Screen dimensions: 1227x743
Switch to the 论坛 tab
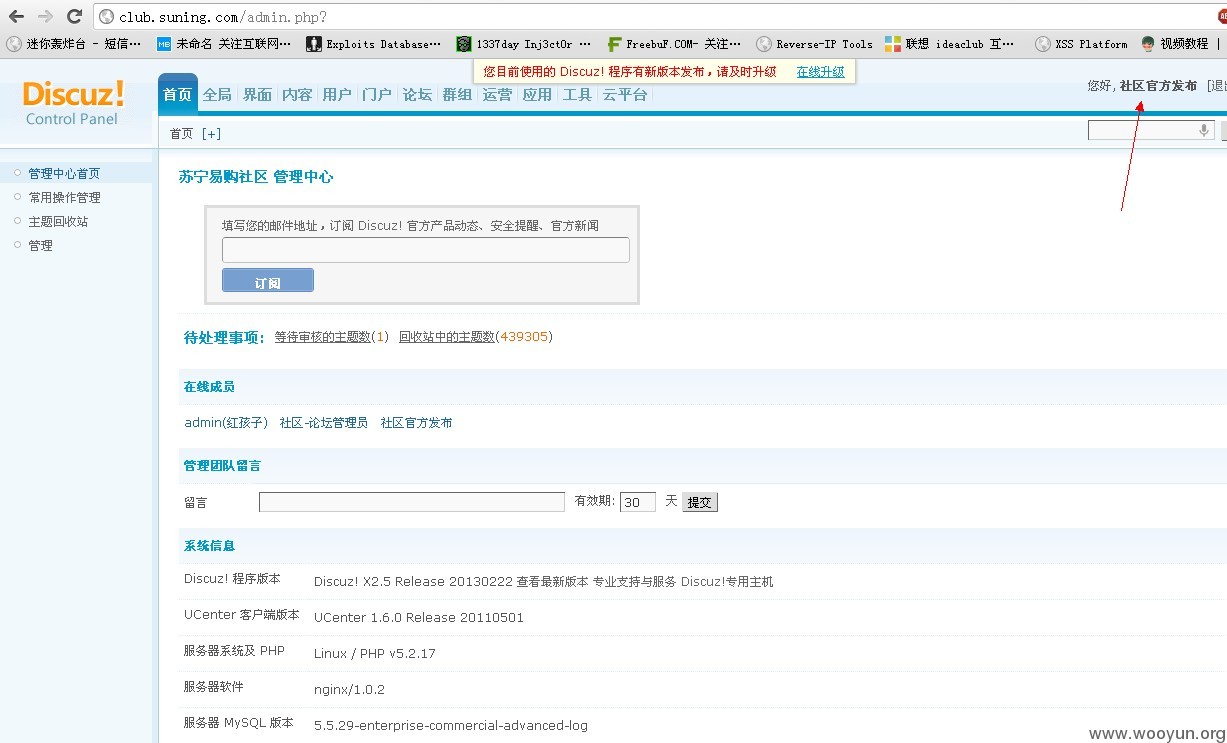click(x=417, y=95)
